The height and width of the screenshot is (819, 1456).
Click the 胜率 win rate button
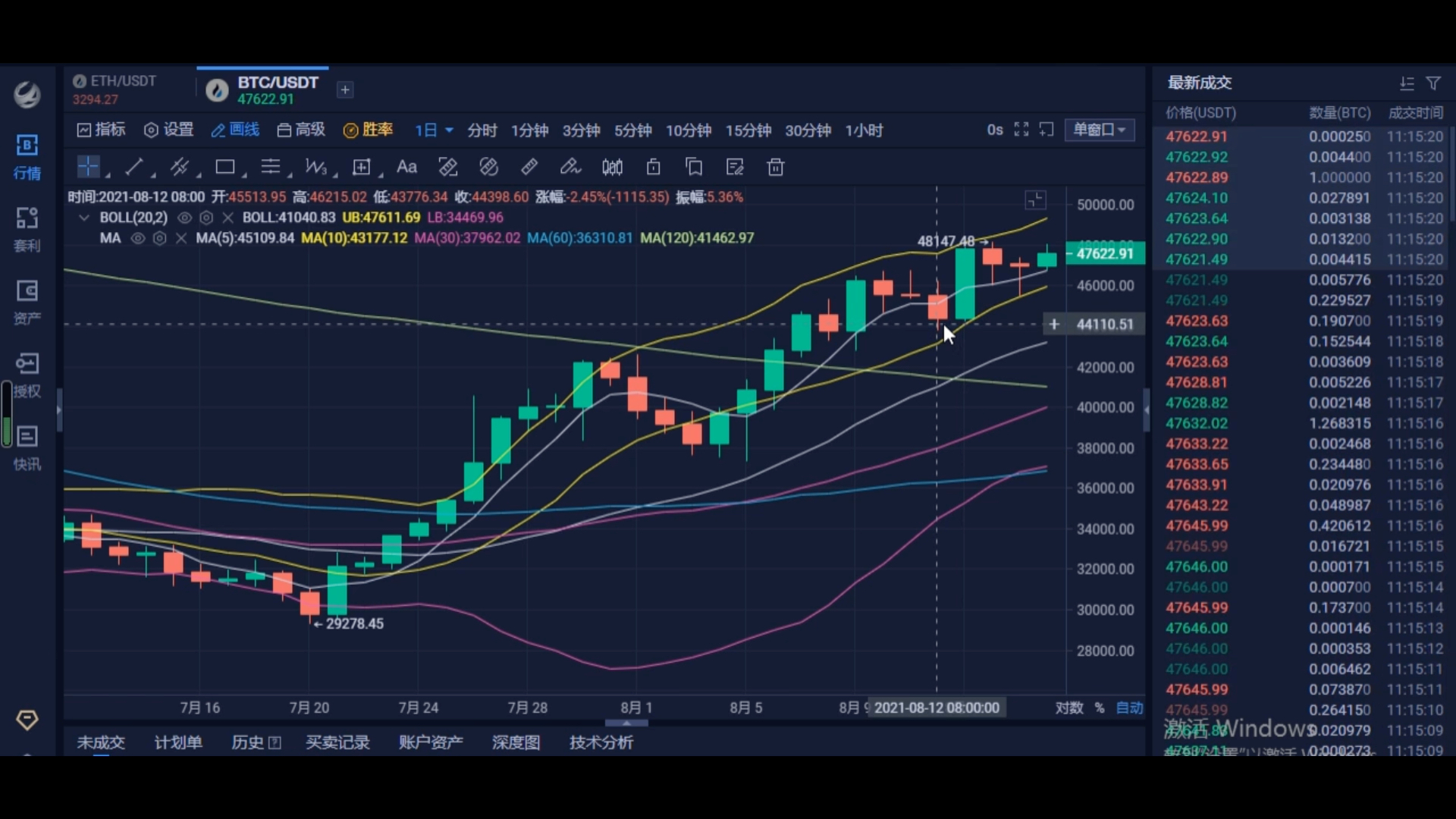tap(368, 130)
